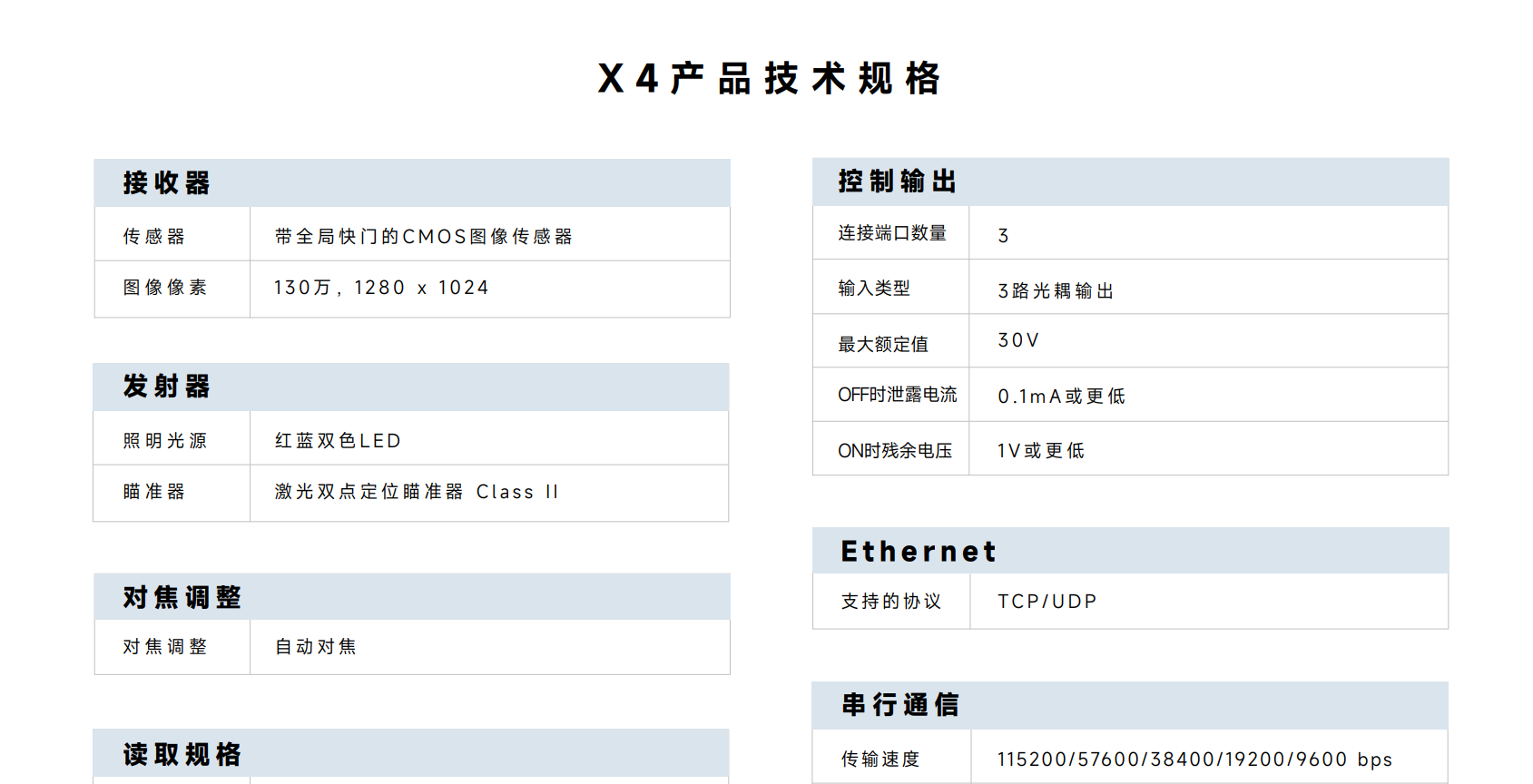Select the 红蓝双色LED cell
The image size is (1533, 784).
(338, 441)
